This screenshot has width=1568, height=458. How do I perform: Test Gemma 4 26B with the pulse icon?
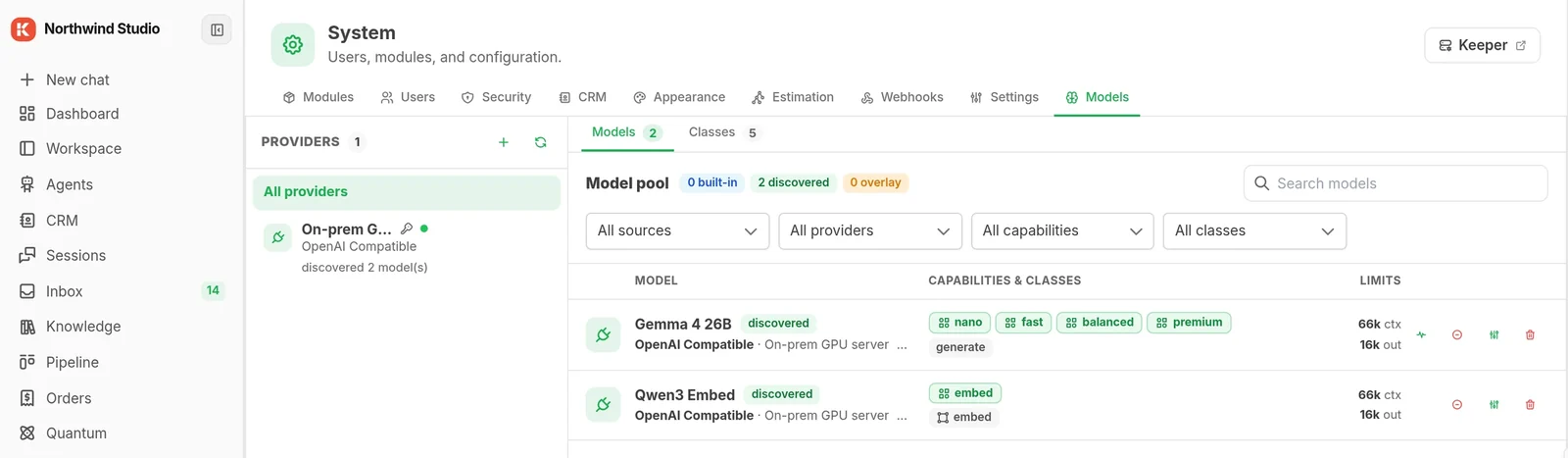point(1421,335)
